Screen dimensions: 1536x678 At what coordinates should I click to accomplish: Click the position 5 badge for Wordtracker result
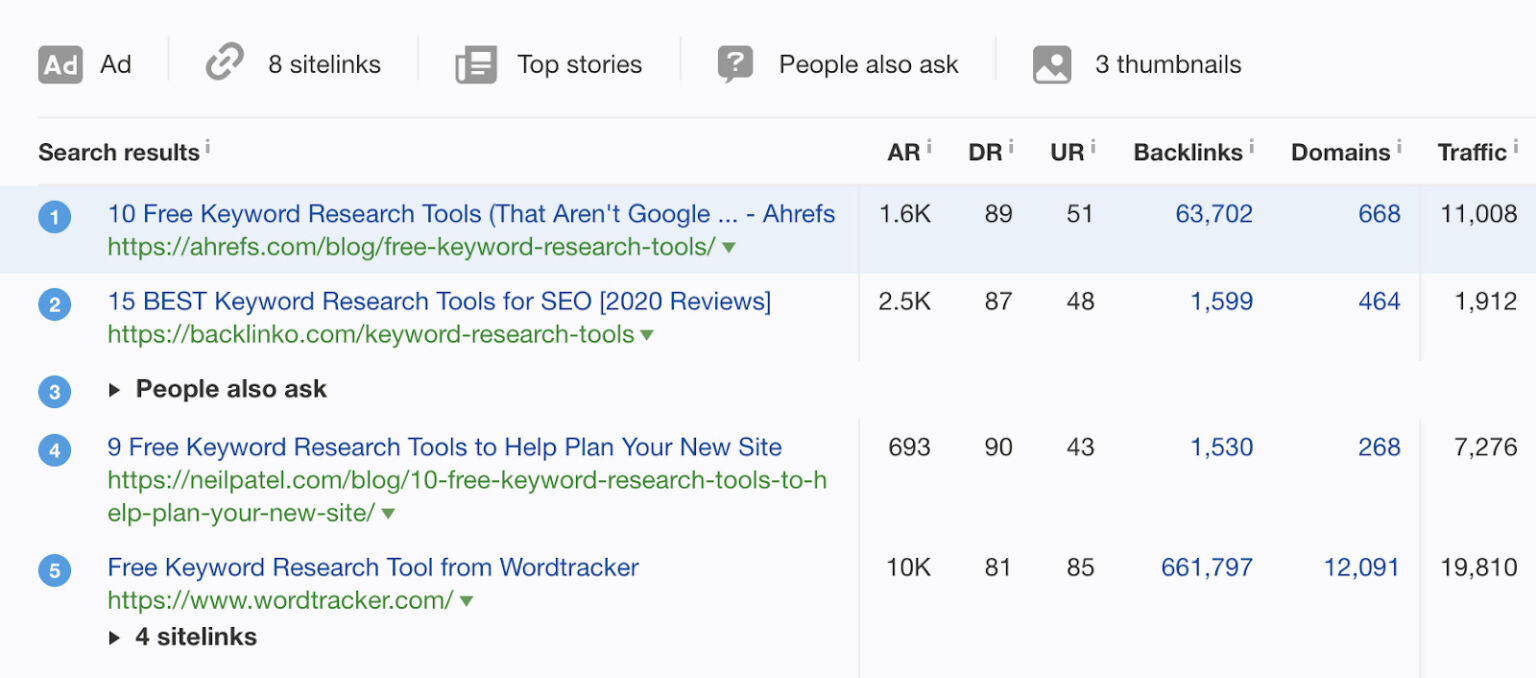(55, 568)
